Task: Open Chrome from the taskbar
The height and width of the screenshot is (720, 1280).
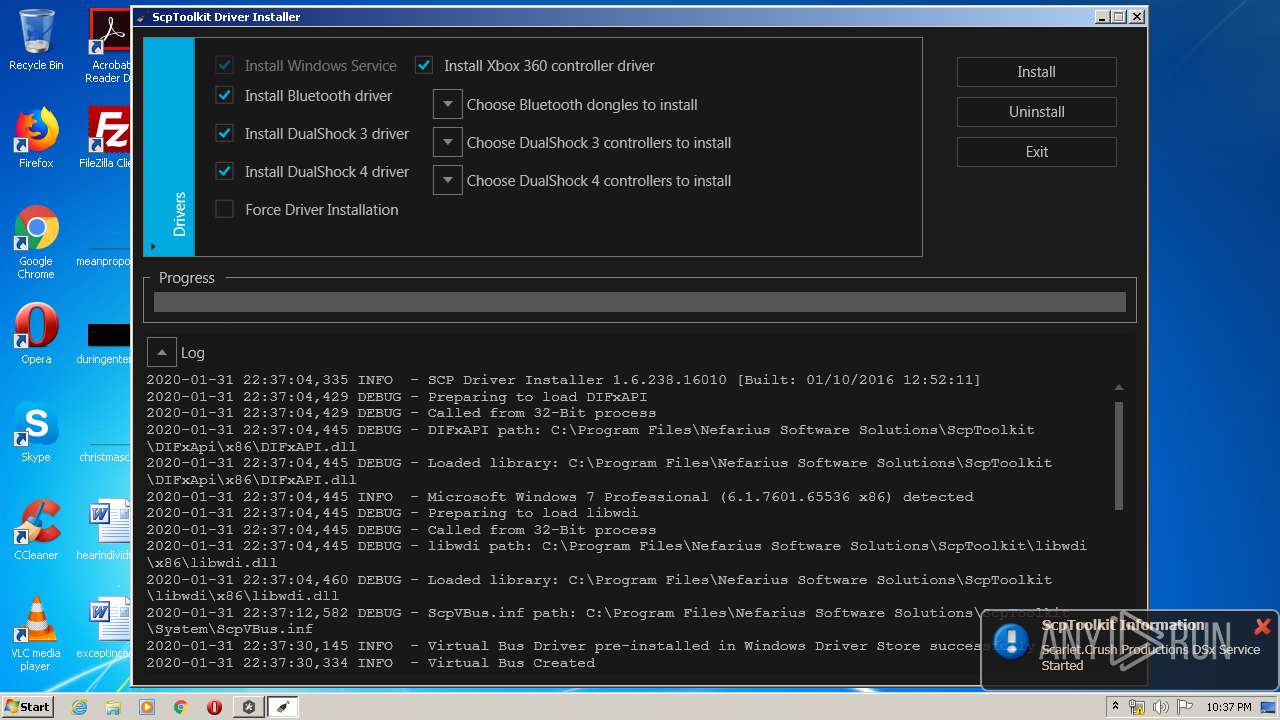Action: click(181, 707)
